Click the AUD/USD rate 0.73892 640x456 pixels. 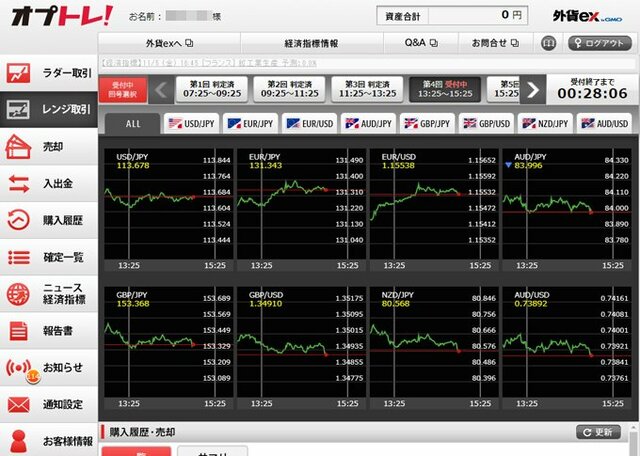click(531, 303)
